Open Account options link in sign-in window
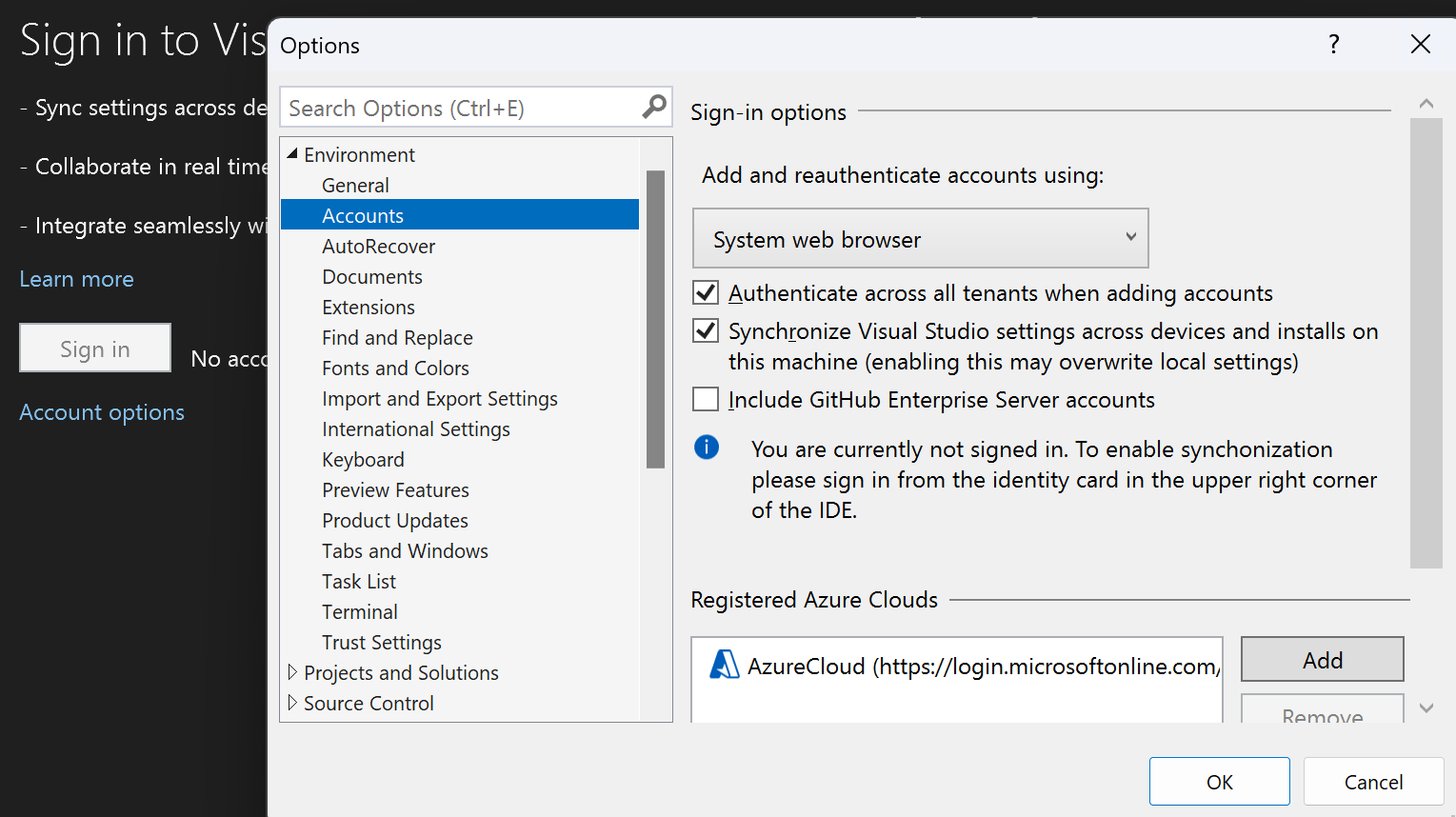Screen dimensions: 1456x817 coord(102,412)
